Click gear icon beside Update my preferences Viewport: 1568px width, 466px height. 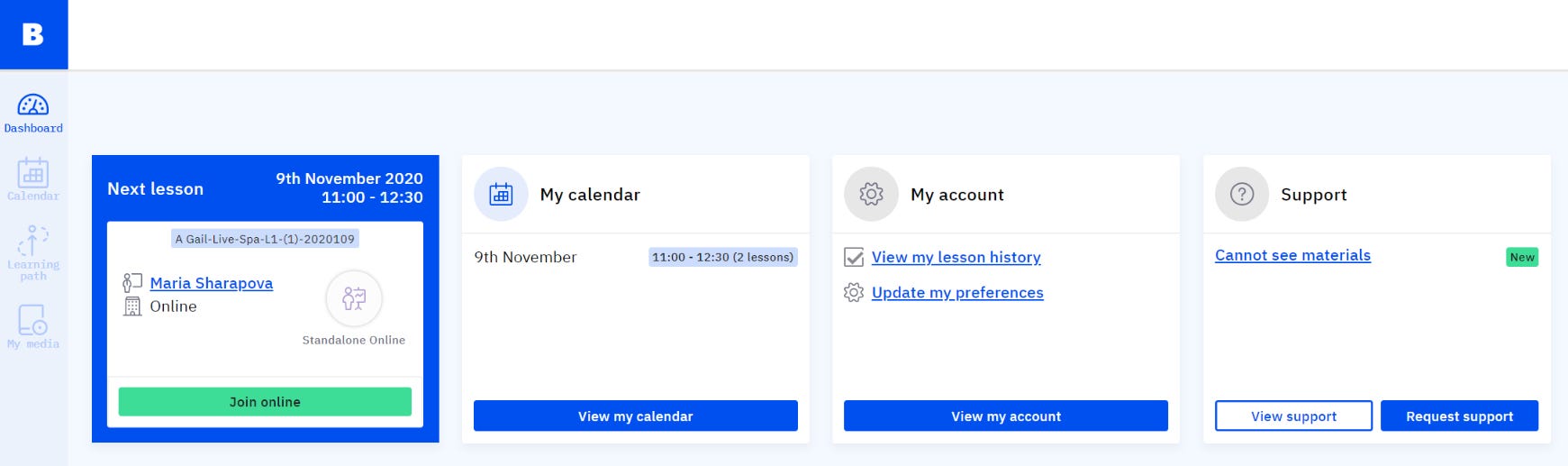click(854, 293)
